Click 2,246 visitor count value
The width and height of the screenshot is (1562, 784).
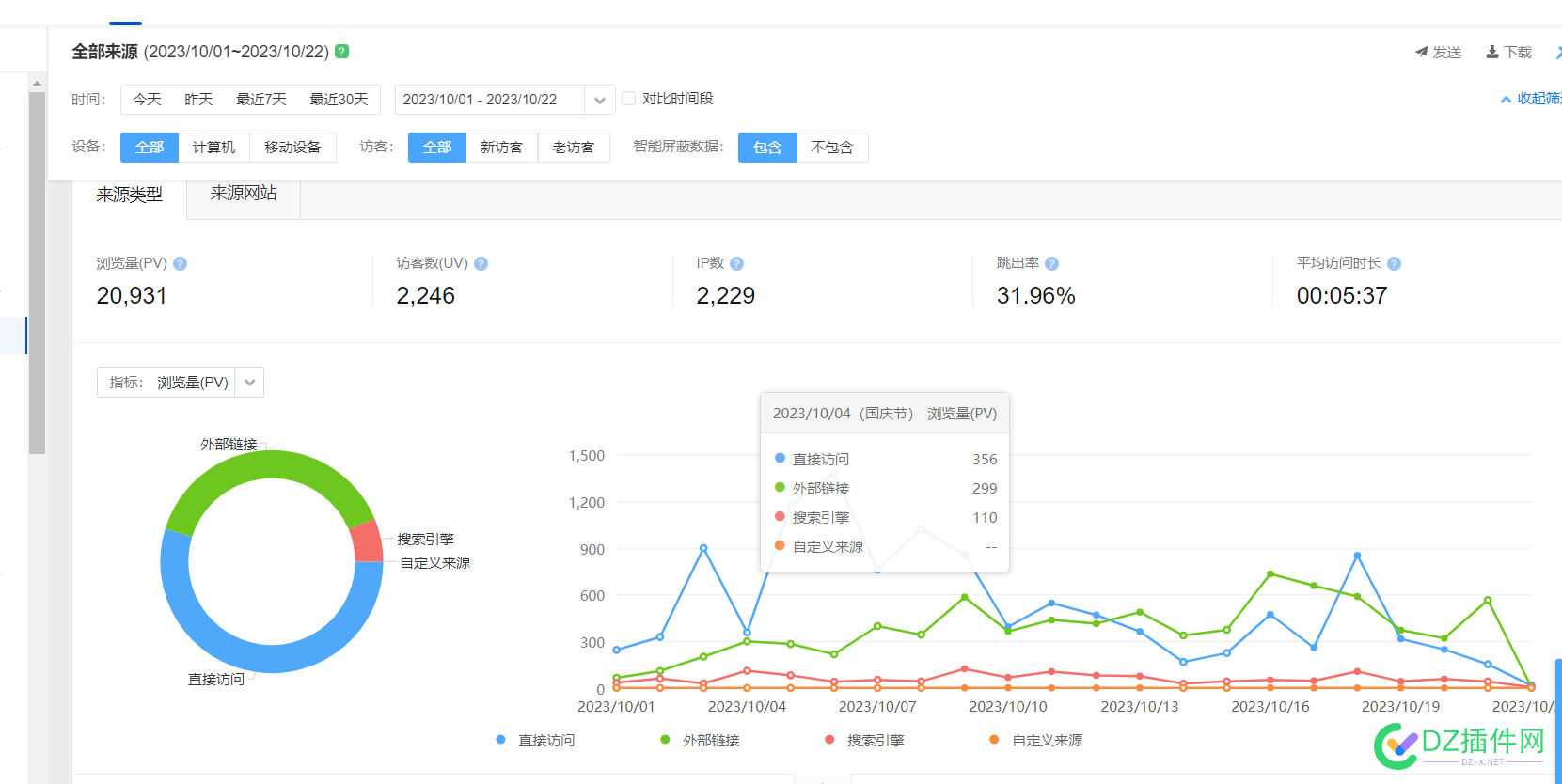(426, 295)
